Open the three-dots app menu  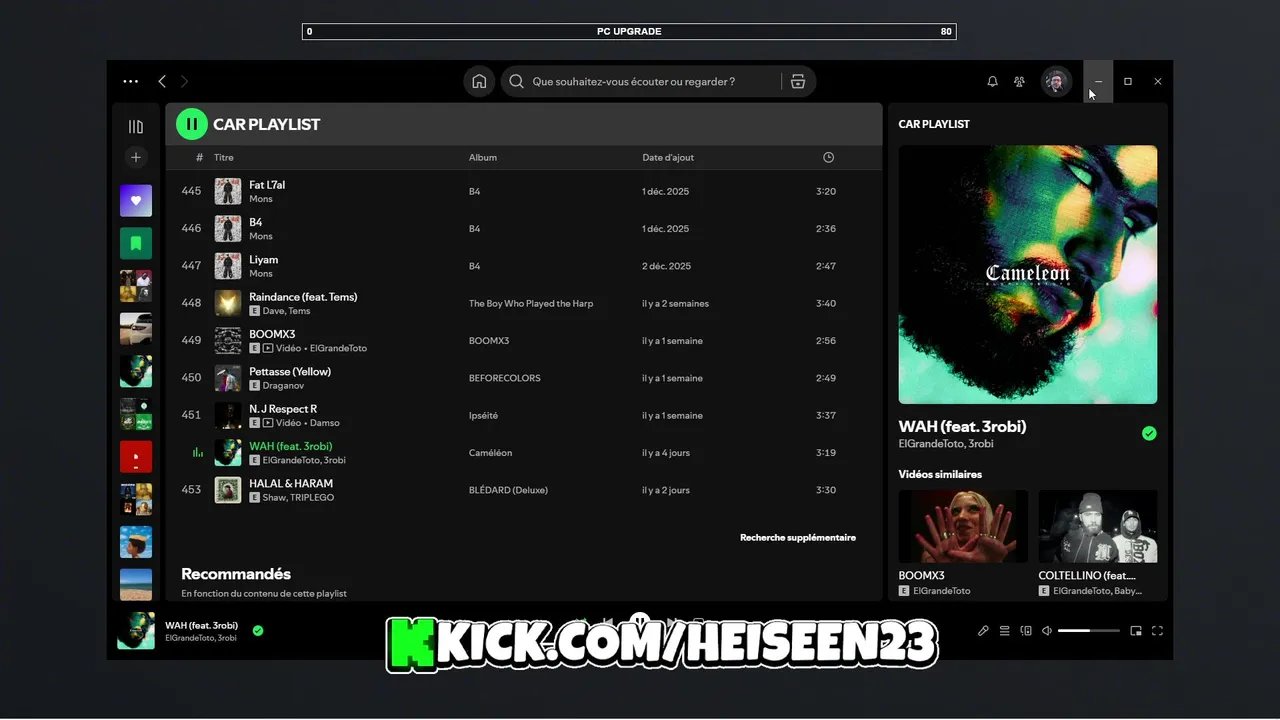(x=130, y=81)
